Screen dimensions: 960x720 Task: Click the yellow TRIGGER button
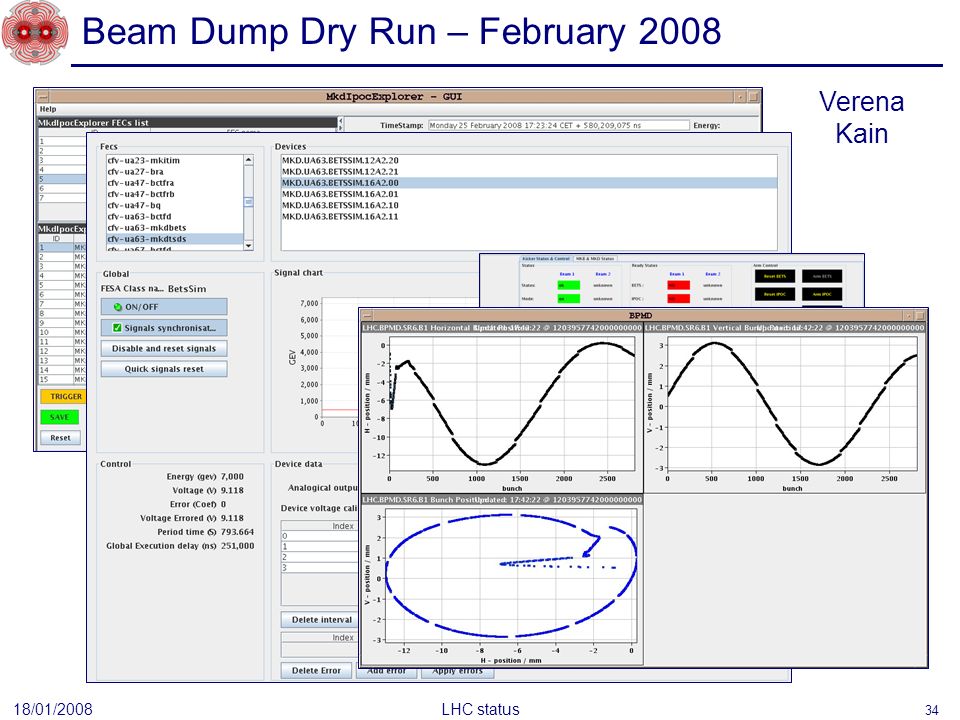point(64,396)
